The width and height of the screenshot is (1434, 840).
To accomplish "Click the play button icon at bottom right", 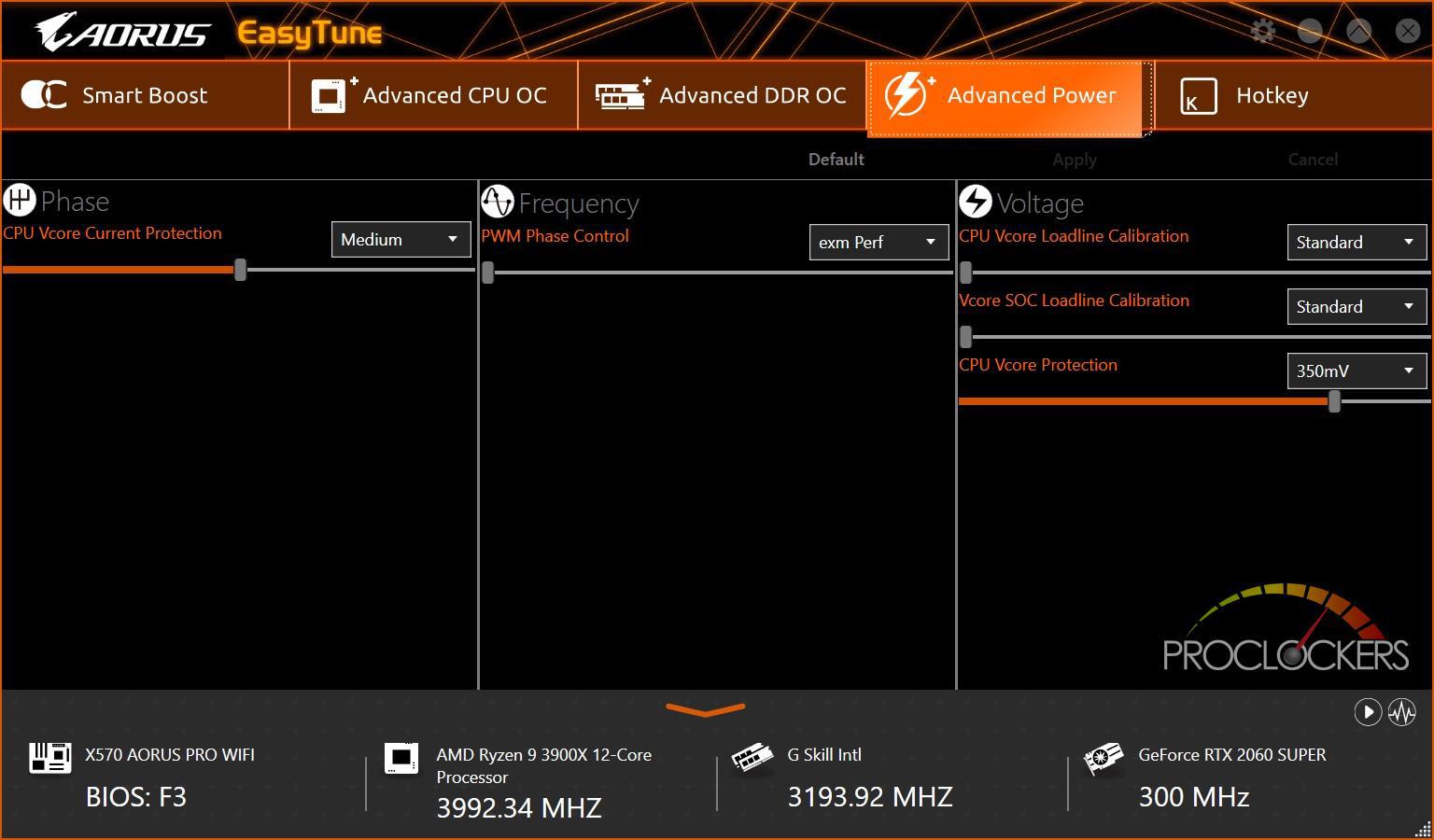I will tap(1368, 712).
